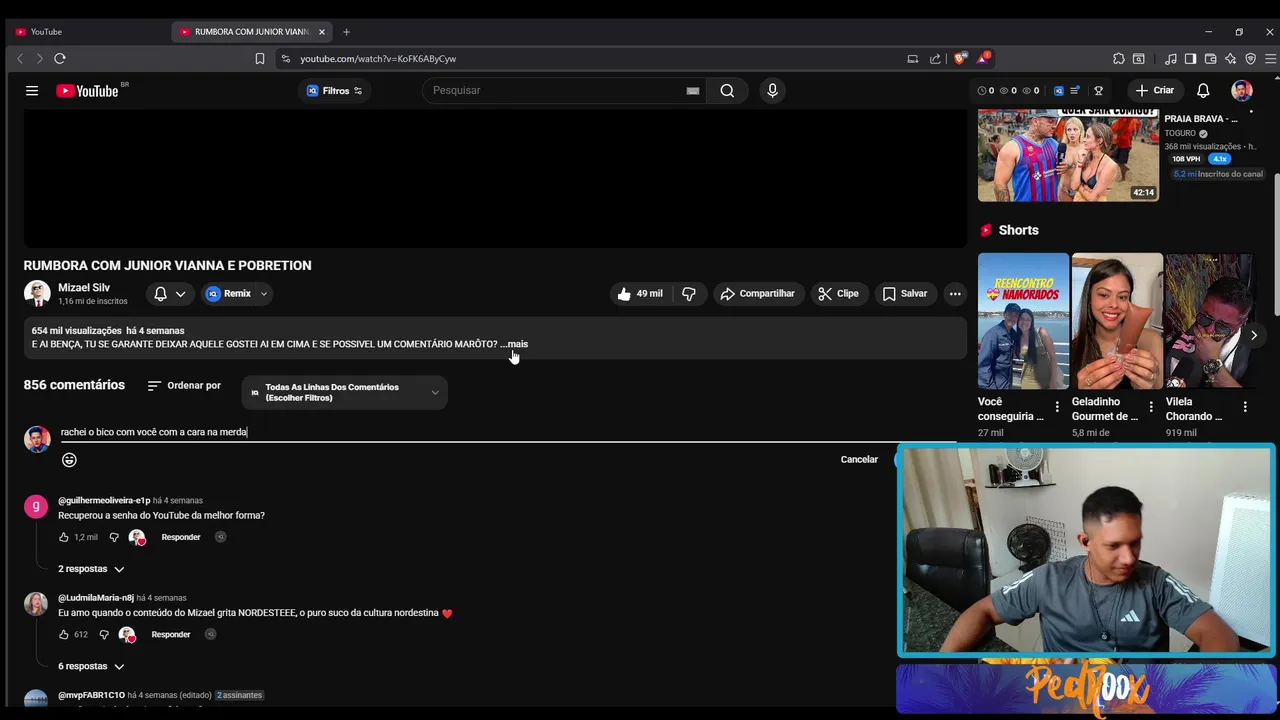This screenshot has height=720, width=1280.
Task: Open the PRAIA BRAVA video thumbnail
Action: pos(1068,156)
